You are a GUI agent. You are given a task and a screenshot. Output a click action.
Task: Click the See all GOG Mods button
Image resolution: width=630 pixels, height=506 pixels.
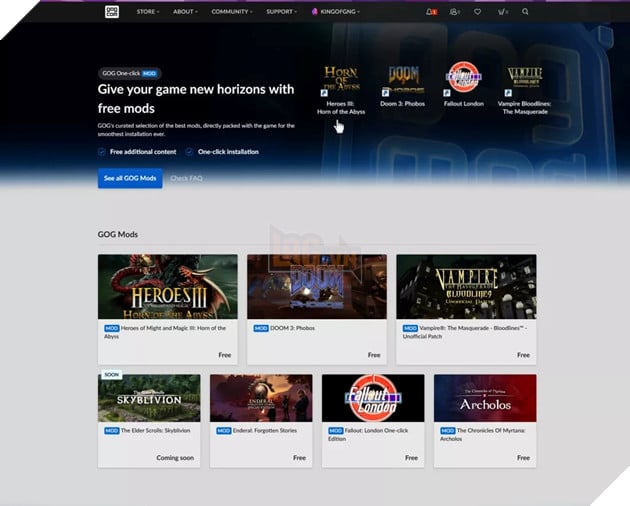click(x=130, y=178)
